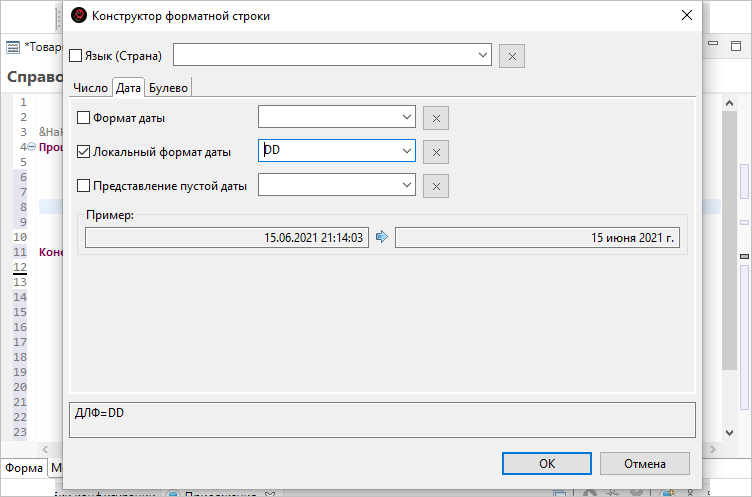Screen dimensions: 752x497
Task: Select line number 23 in editor gutter
Action: pyautogui.click(x=20, y=432)
